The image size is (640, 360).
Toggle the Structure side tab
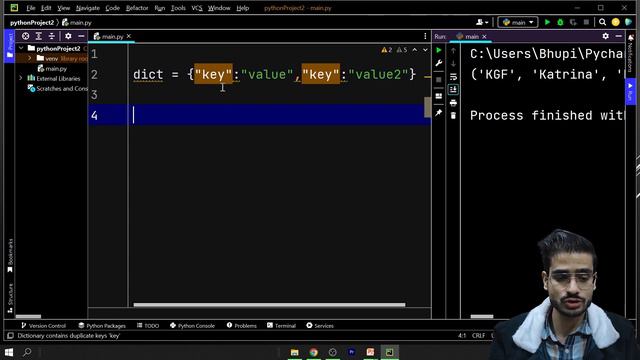(10, 298)
